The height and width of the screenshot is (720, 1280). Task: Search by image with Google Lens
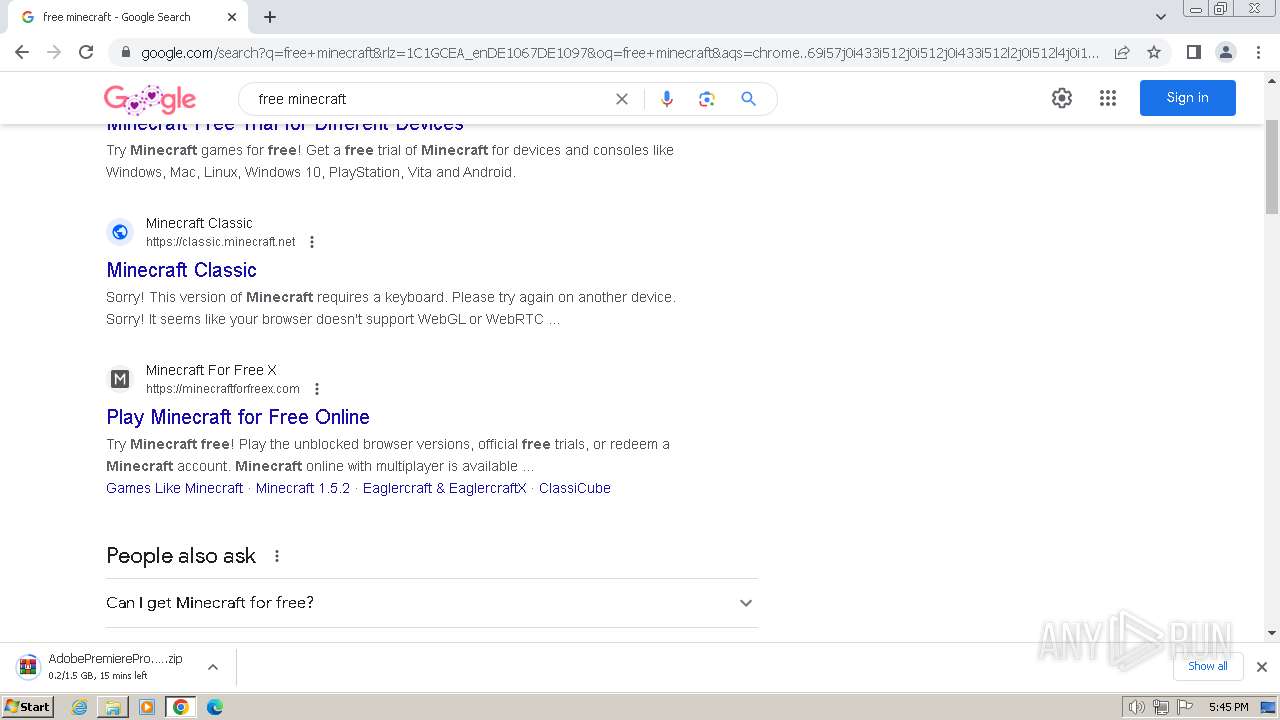[707, 99]
